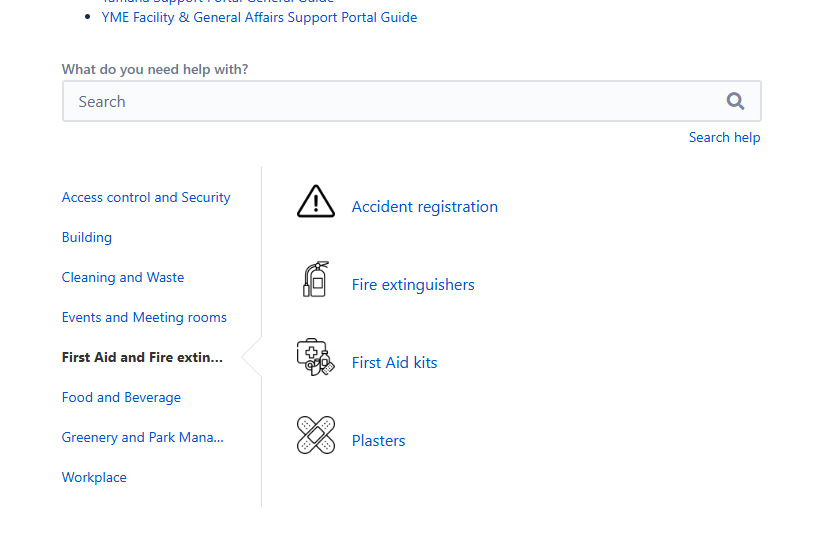Click the First Aid kit icon
This screenshot has height=538, width=820.
pyautogui.click(x=316, y=357)
